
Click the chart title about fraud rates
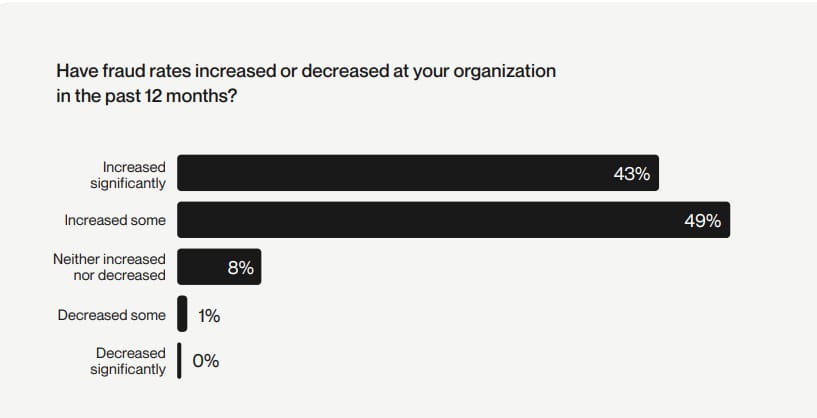(x=306, y=83)
